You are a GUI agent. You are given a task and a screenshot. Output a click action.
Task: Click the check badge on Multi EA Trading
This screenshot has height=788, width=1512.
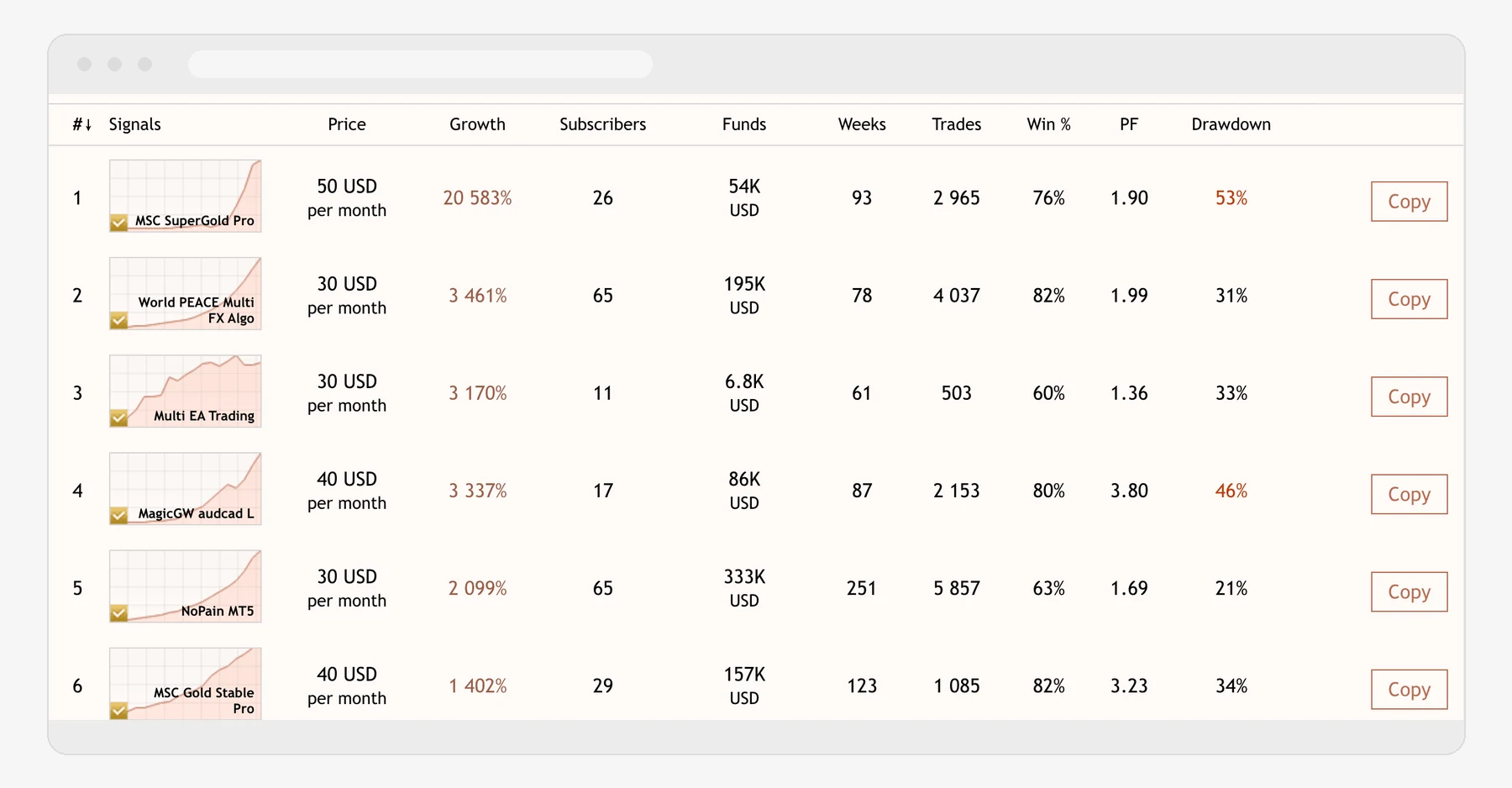pyautogui.click(x=118, y=418)
